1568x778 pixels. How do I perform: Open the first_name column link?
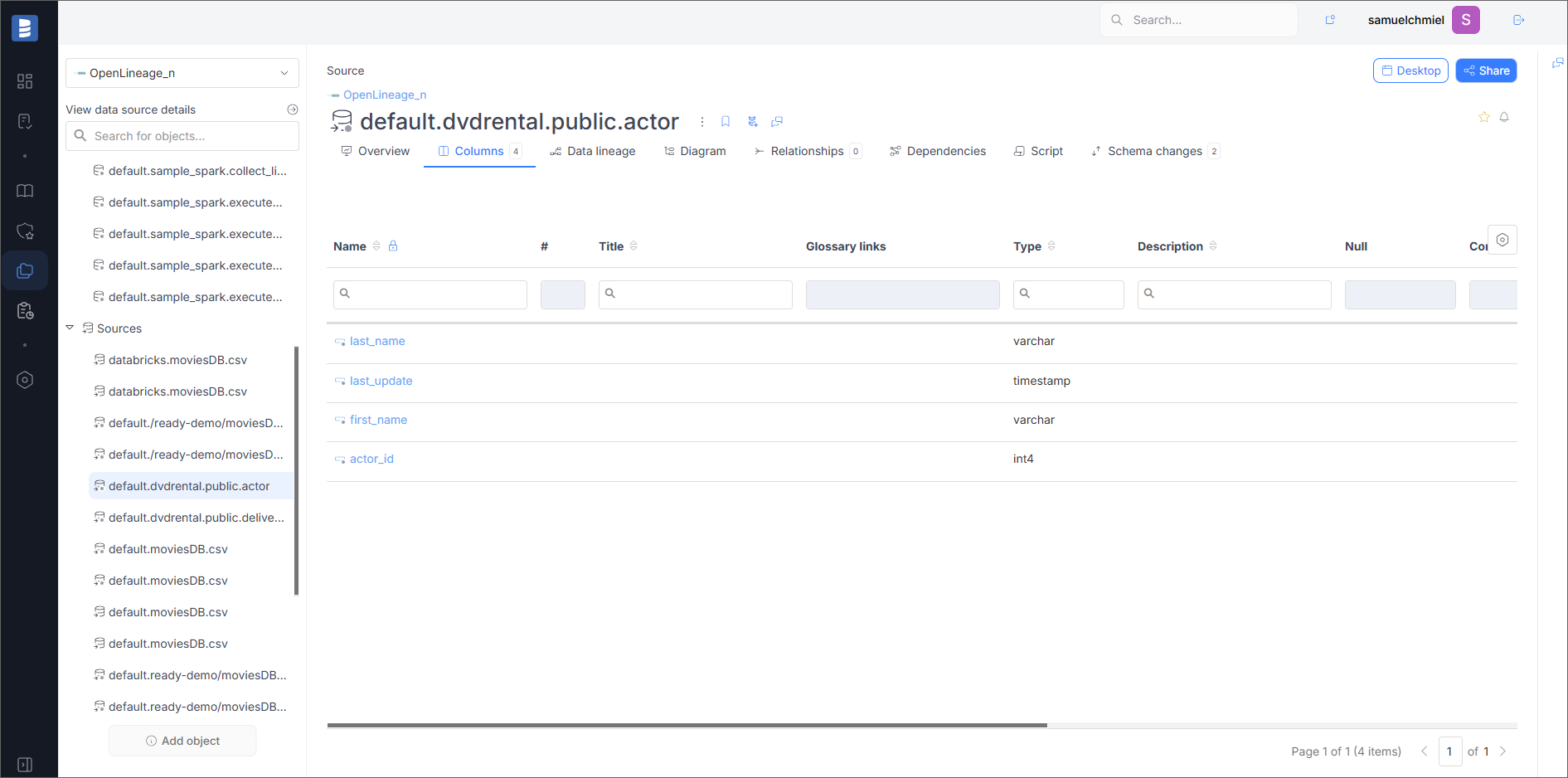click(378, 420)
